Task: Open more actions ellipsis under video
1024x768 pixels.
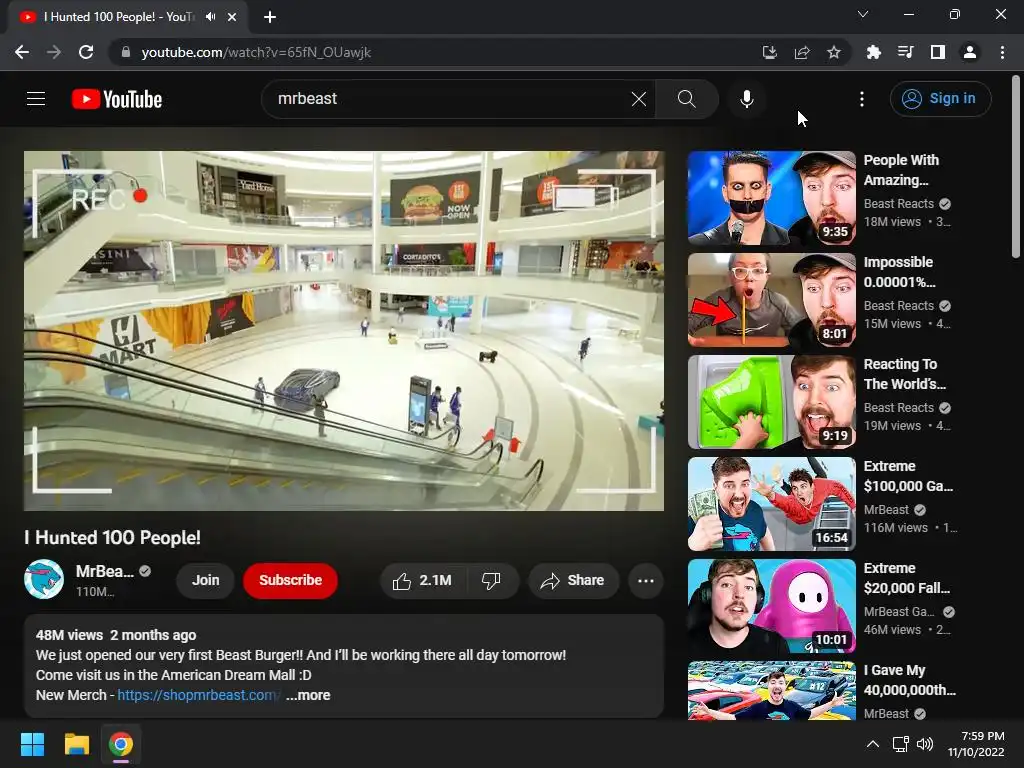Action: (x=645, y=581)
